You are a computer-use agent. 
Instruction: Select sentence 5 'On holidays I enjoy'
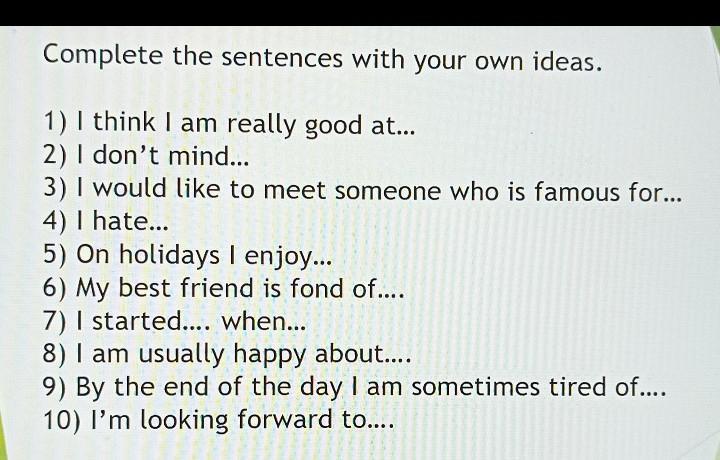pyautogui.click(x=187, y=256)
